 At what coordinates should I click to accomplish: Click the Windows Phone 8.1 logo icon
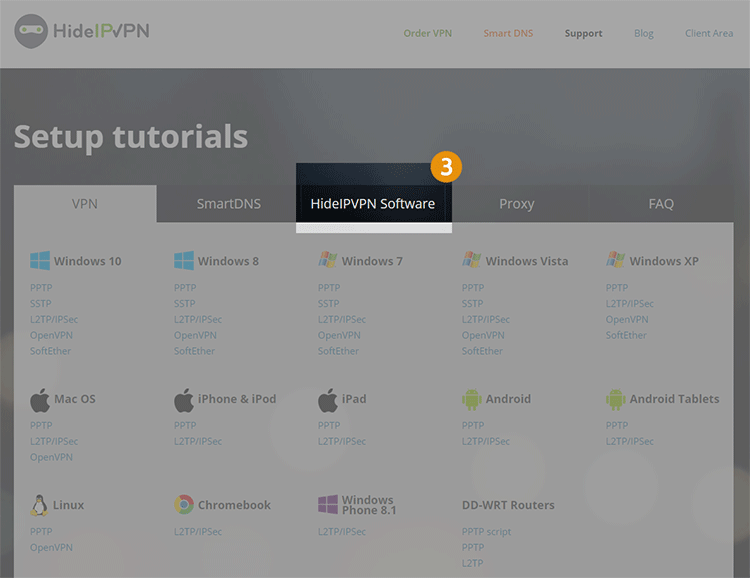328,505
